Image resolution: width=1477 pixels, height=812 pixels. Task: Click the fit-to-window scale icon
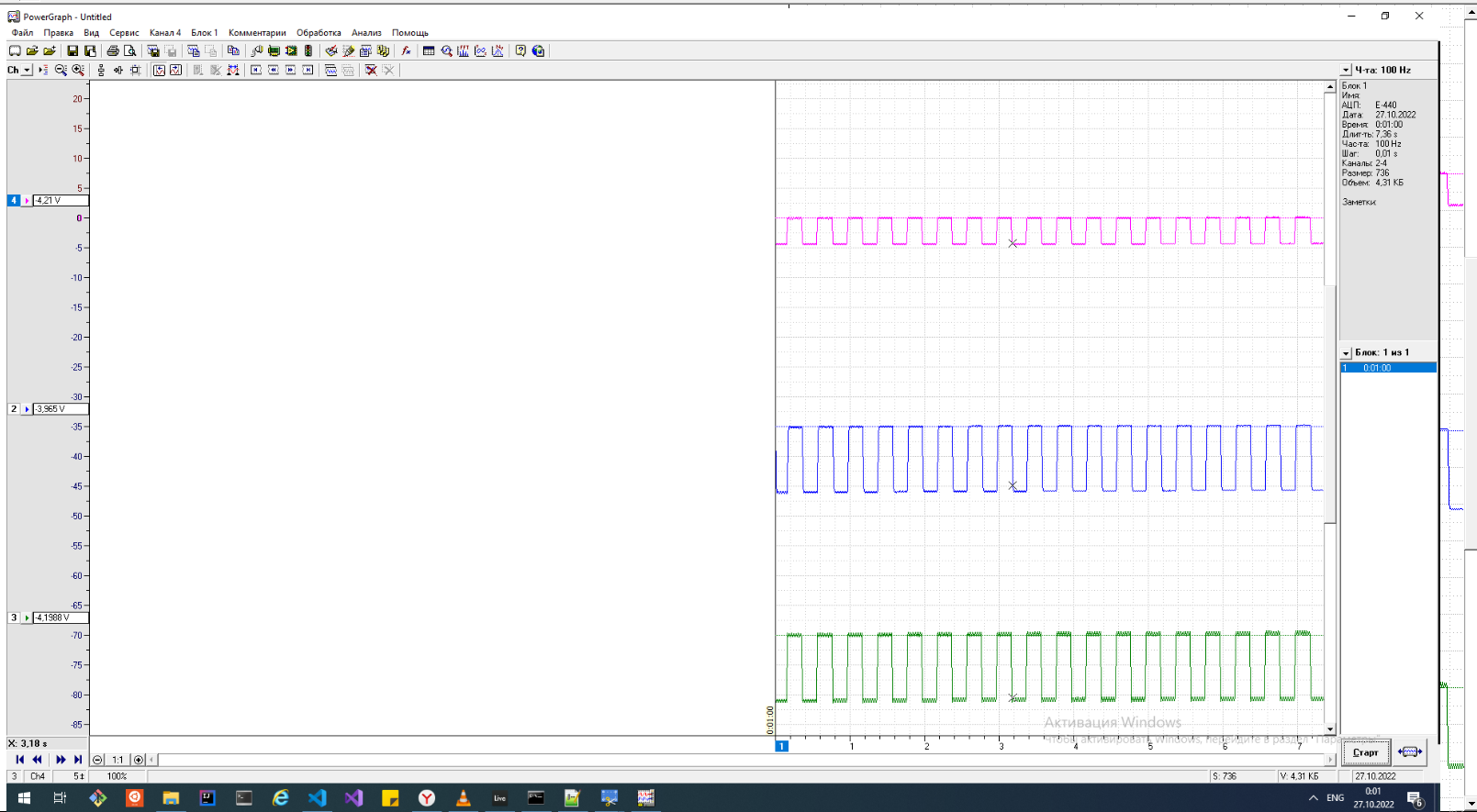click(x=136, y=70)
